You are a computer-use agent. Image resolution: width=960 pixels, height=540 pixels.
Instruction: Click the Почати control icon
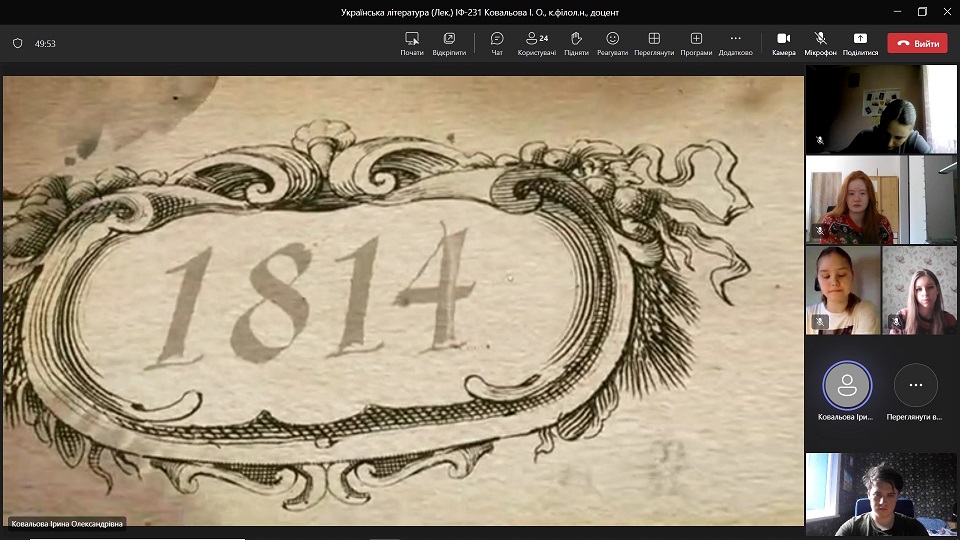pos(412,39)
